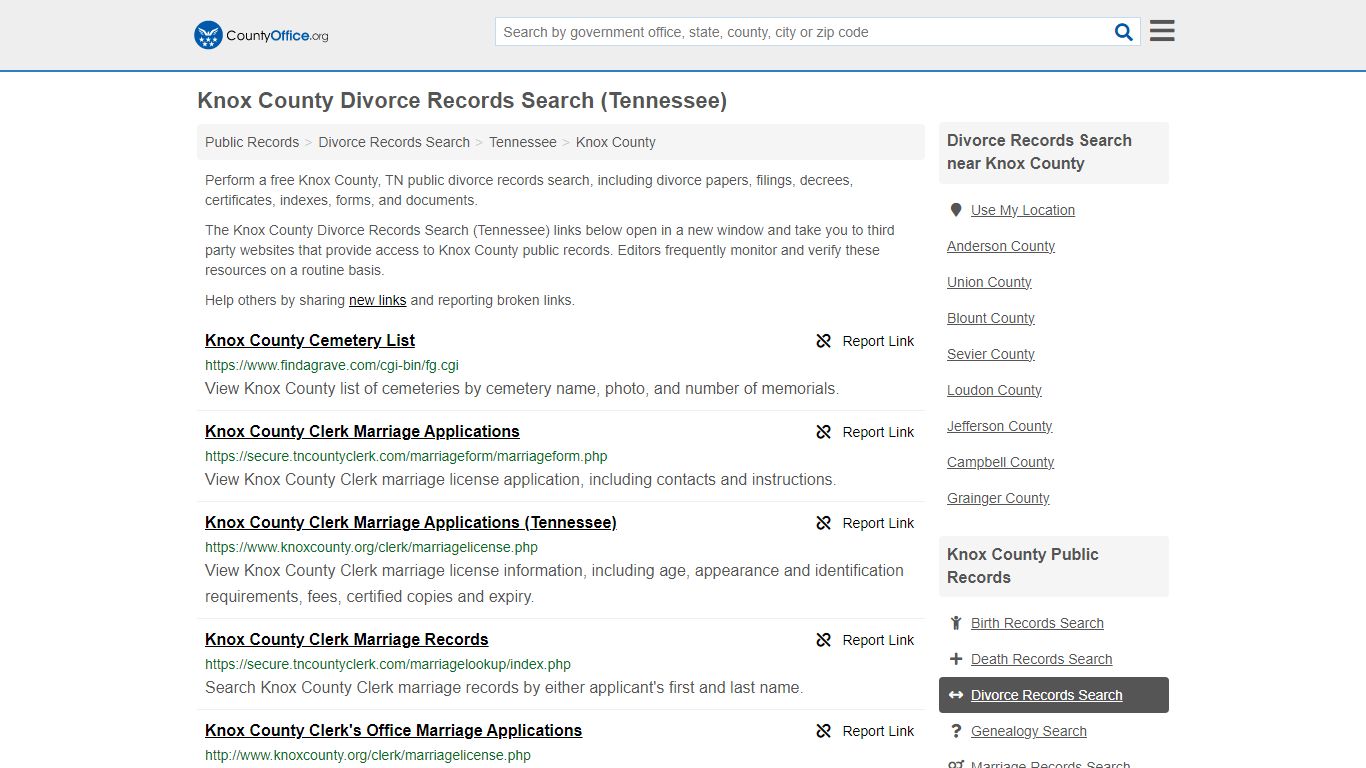This screenshot has height=768, width=1366.
Task: Open Knox County Clerk Marriage Records
Action: click(347, 639)
